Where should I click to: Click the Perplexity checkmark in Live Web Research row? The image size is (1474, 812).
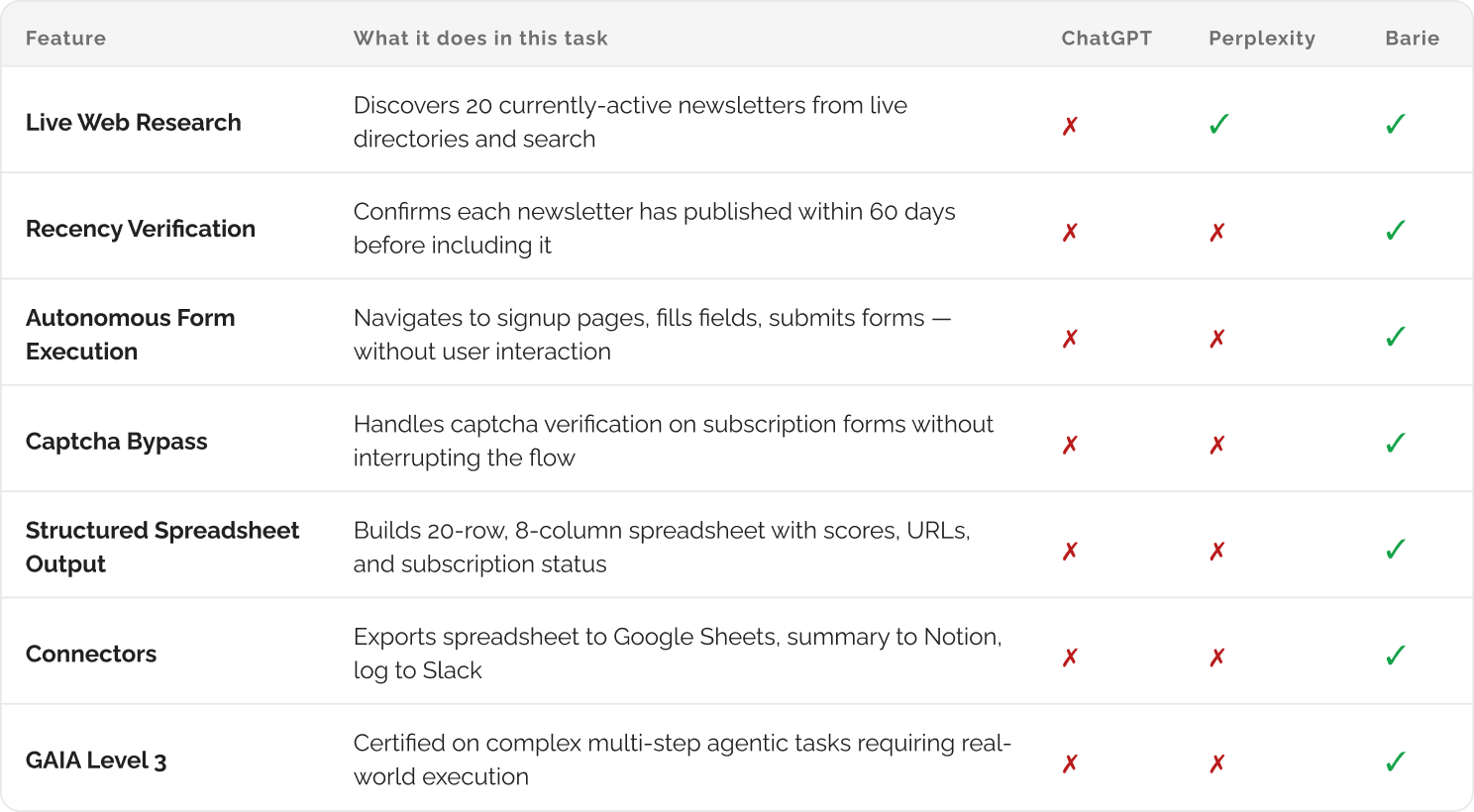coord(1218,125)
